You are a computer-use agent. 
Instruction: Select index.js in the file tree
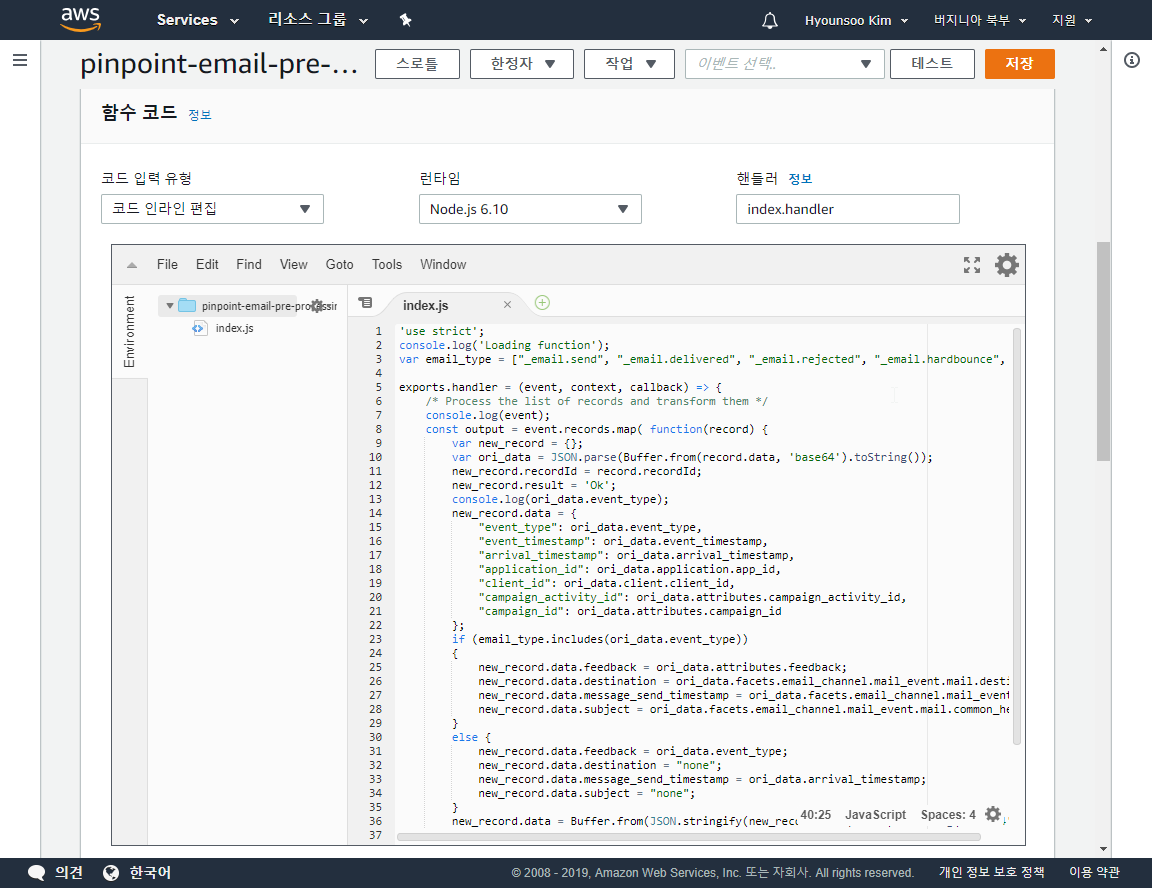point(234,328)
